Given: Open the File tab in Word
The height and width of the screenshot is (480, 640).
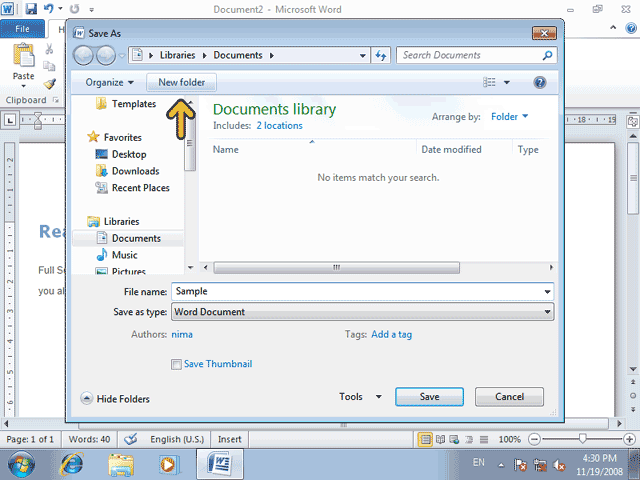Looking at the screenshot, I should (x=22, y=29).
